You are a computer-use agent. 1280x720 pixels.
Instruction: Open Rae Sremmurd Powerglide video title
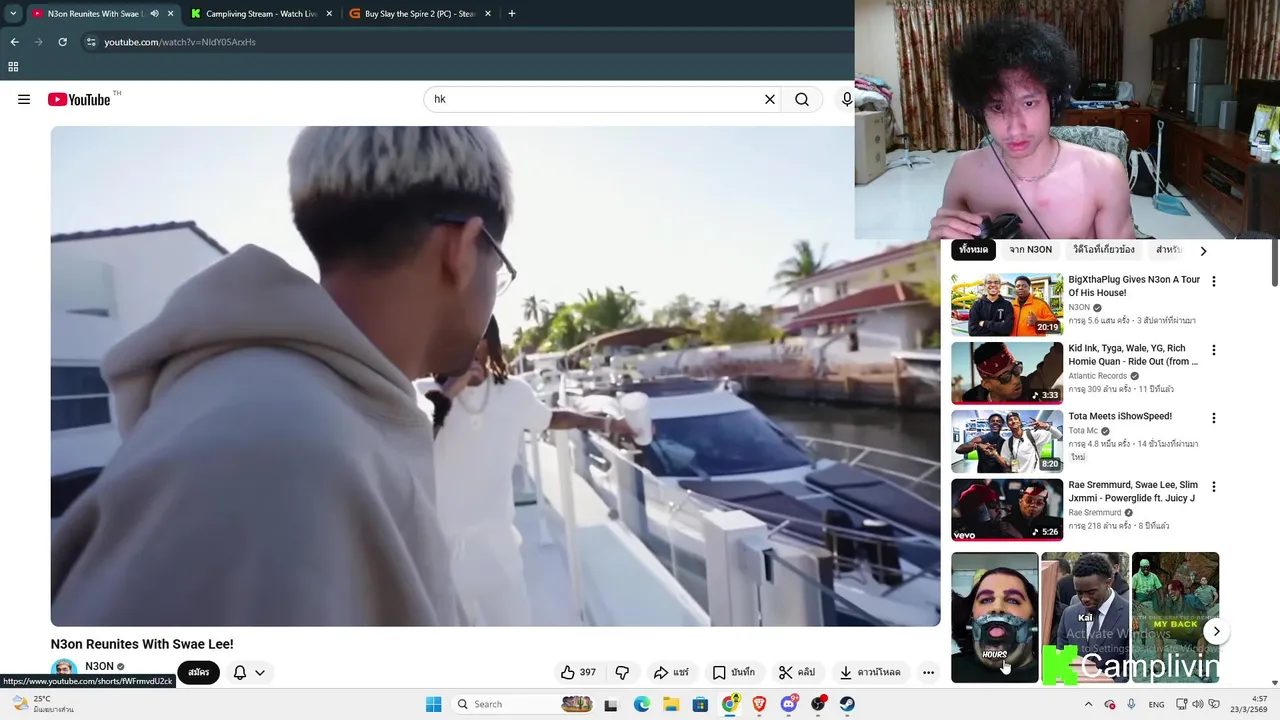pos(1133,491)
